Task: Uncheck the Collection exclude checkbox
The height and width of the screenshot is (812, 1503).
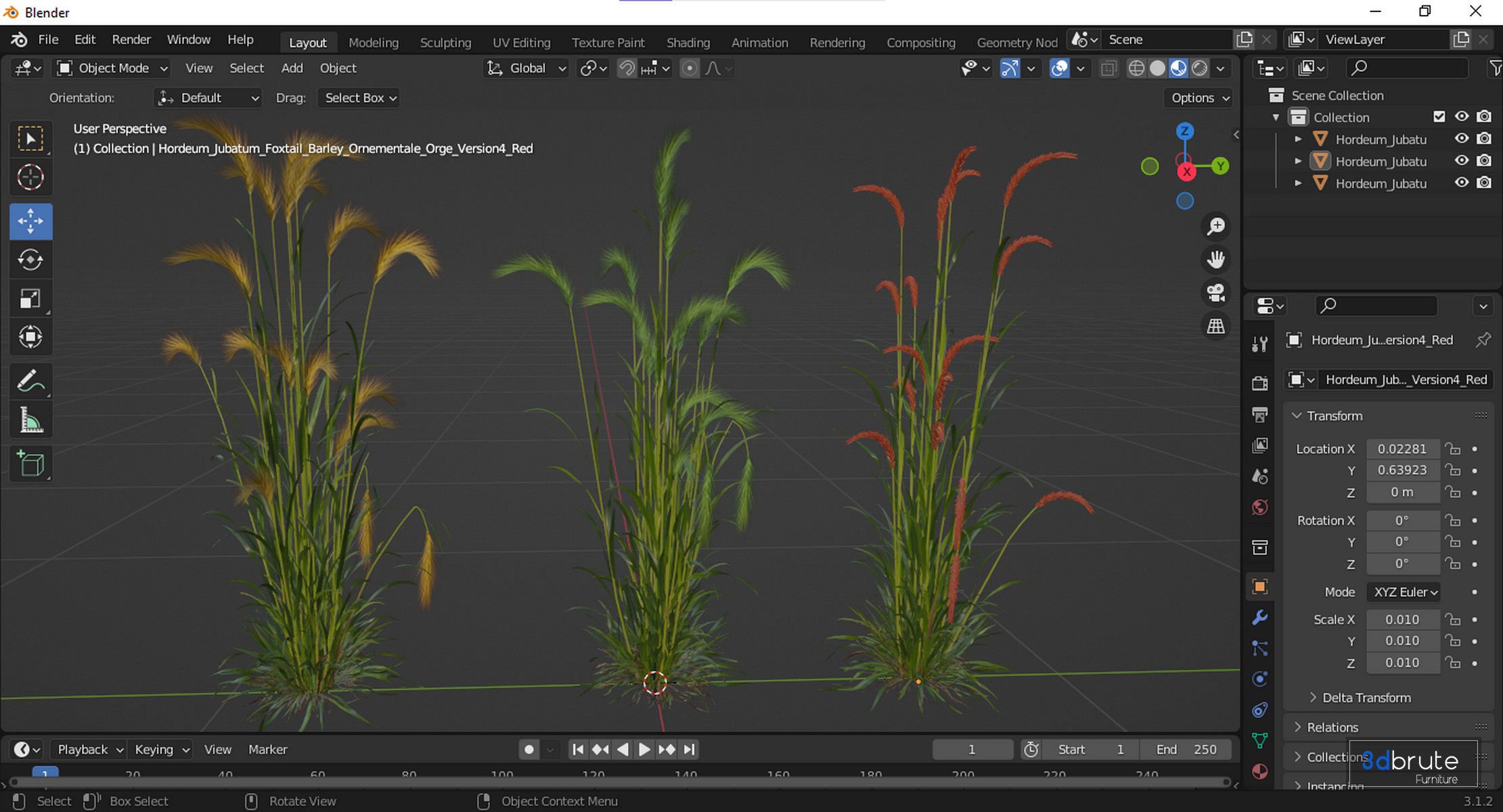Action: [x=1439, y=117]
